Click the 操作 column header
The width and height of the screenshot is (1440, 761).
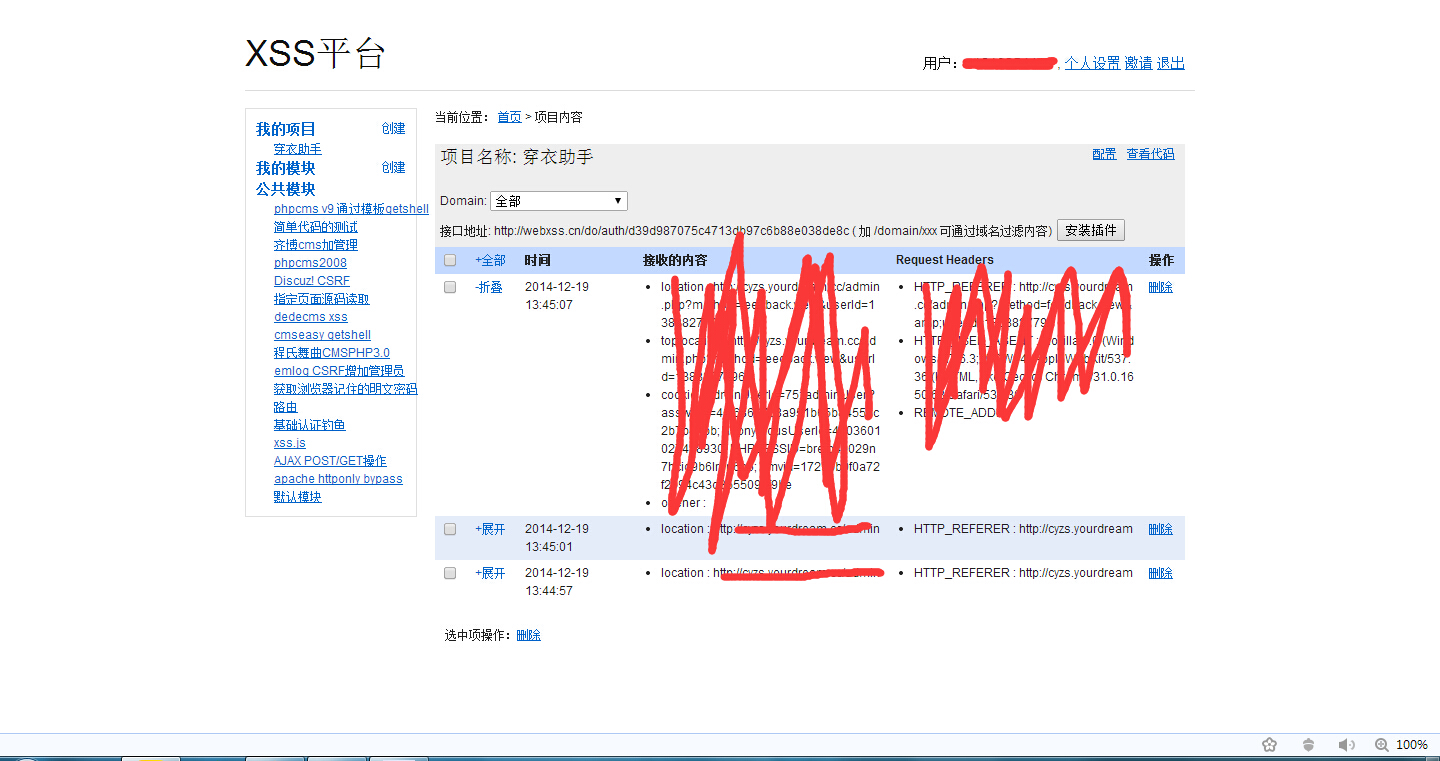[x=1161, y=260]
